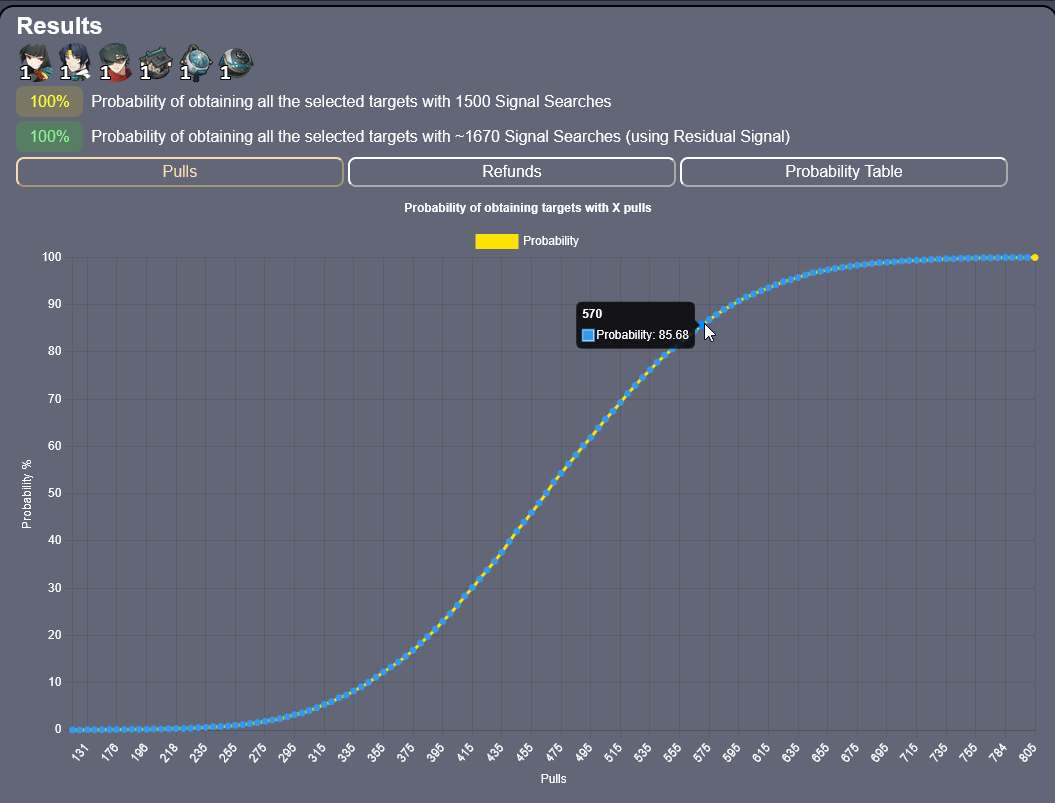The width and height of the screenshot is (1055, 803).
Task: Select the glass-dome sphere W-Engine icon
Action: pyautogui.click(x=196, y=63)
